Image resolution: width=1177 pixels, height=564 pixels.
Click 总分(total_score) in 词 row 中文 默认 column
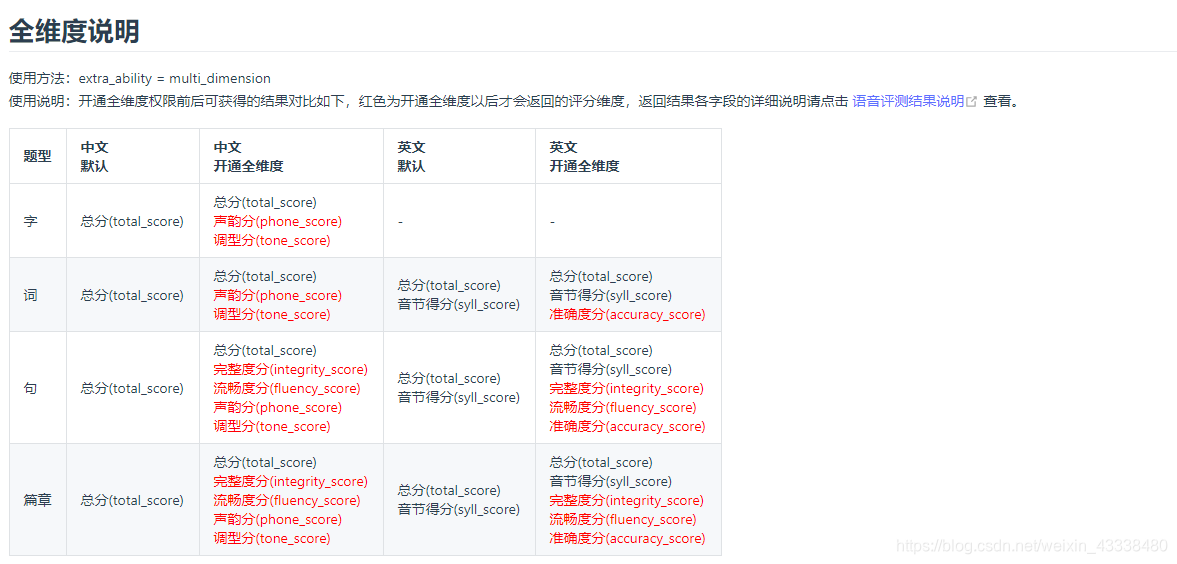(x=132, y=295)
